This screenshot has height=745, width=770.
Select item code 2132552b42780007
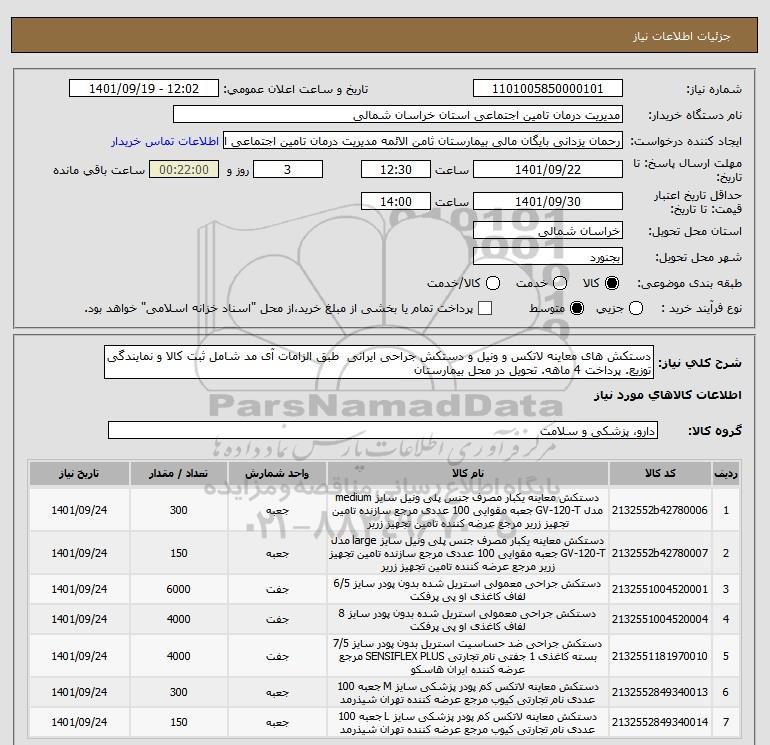pyautogui.click(x=660, y=553)
